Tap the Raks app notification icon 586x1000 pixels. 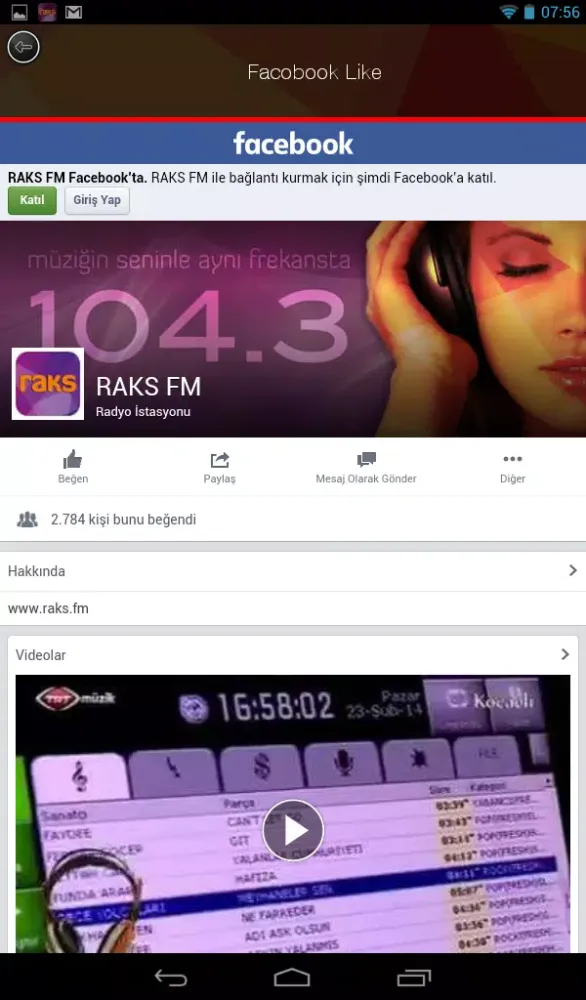click(x=47, y=12)
